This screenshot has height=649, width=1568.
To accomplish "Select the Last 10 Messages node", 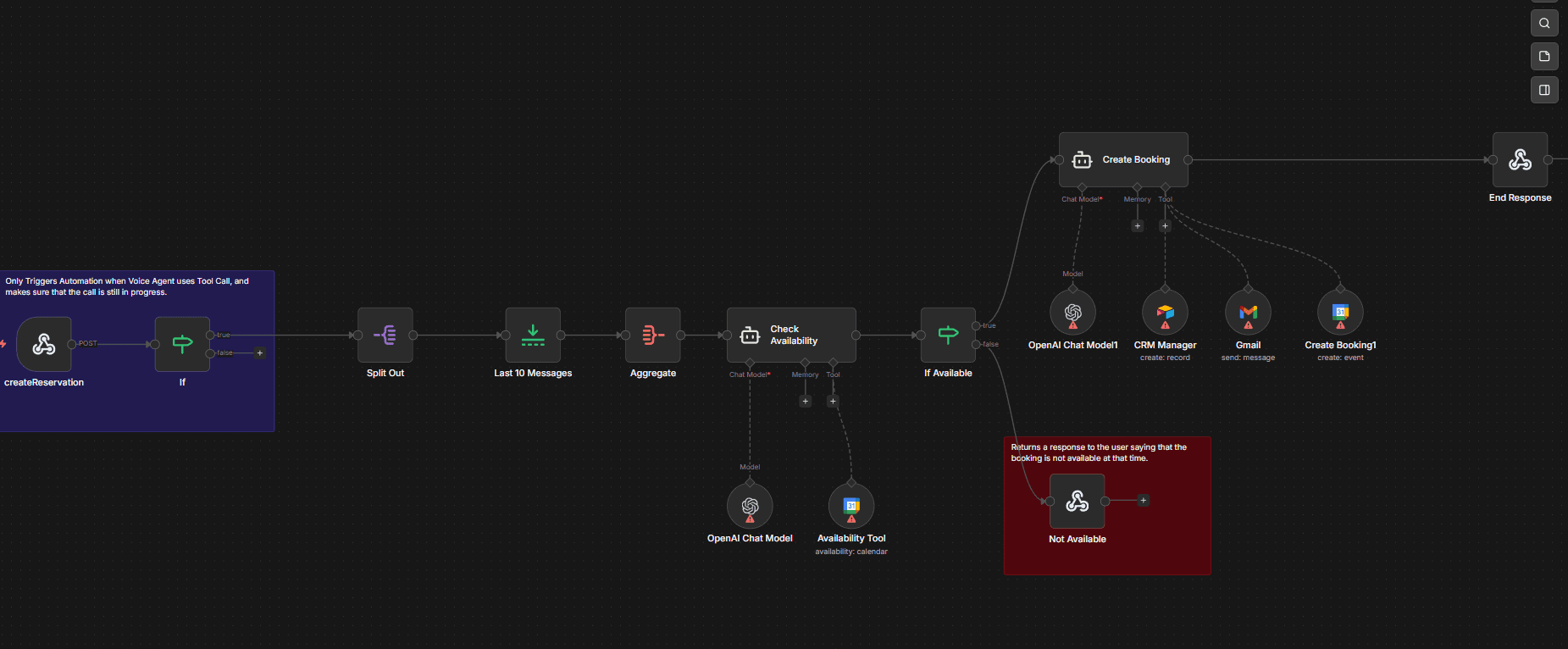I will 533,335.
